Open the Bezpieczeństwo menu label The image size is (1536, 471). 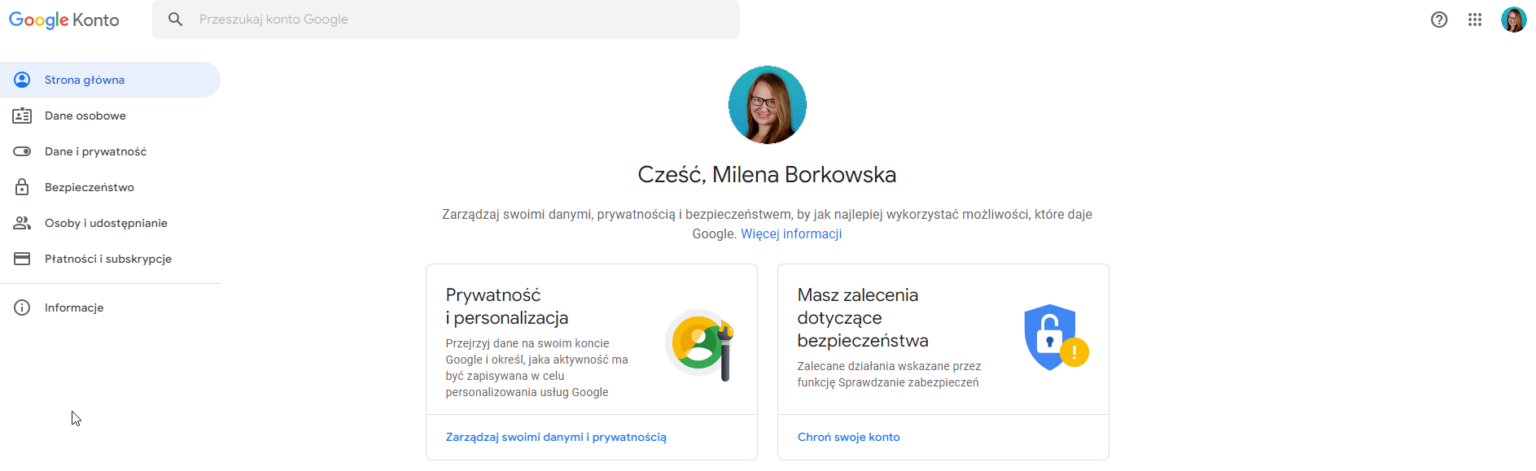click(89, 187)
